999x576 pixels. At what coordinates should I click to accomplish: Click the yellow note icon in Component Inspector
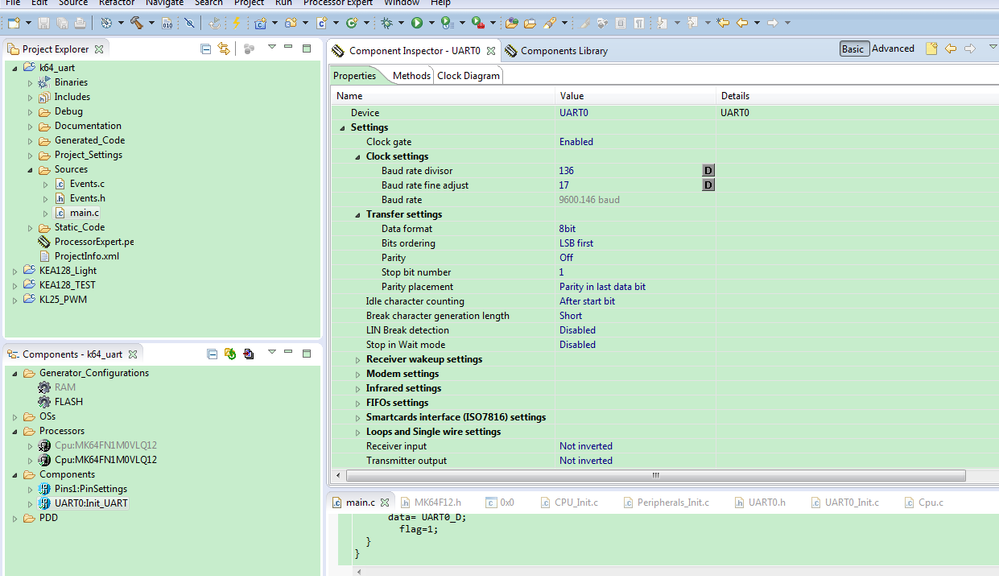931,48
